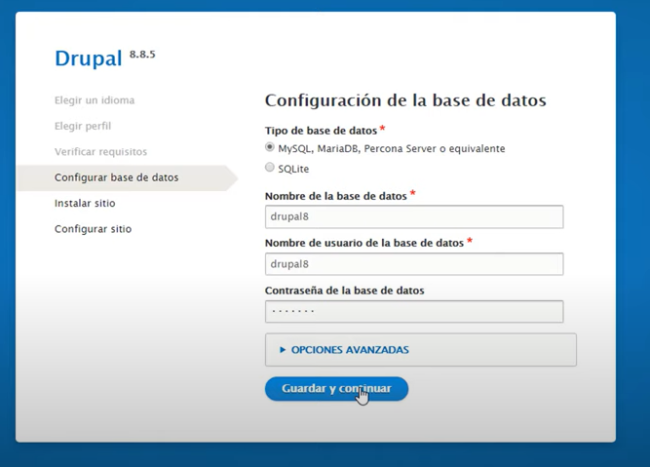Select the 'Instalar sitio' step

[x=85, y=203]
